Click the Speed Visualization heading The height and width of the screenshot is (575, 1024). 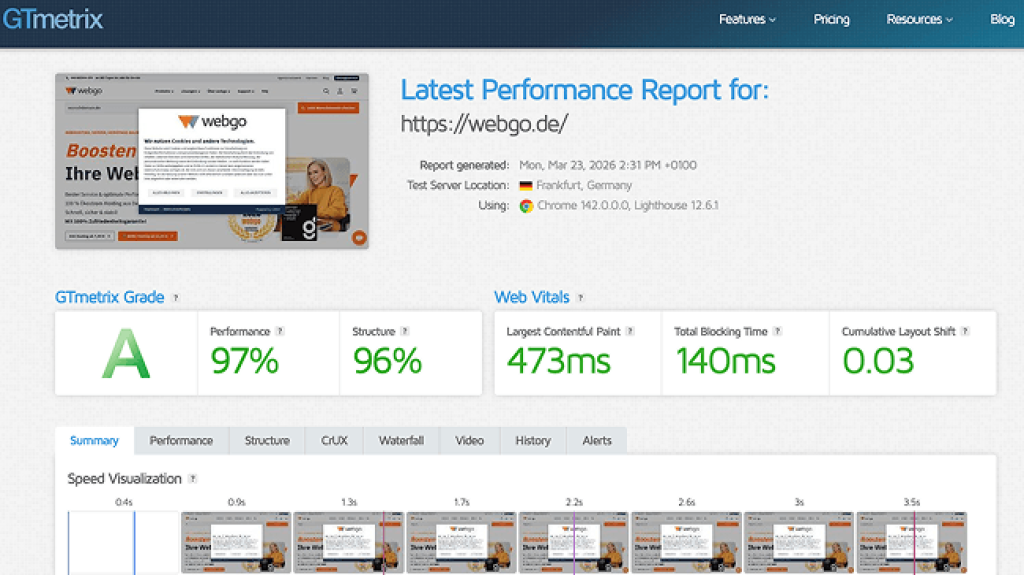click(x=124, y=479)
